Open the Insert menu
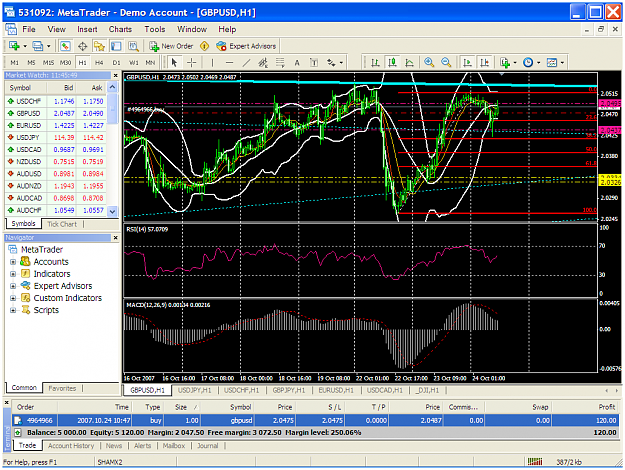This screenshot has height=470, width=625. (87, 29)
